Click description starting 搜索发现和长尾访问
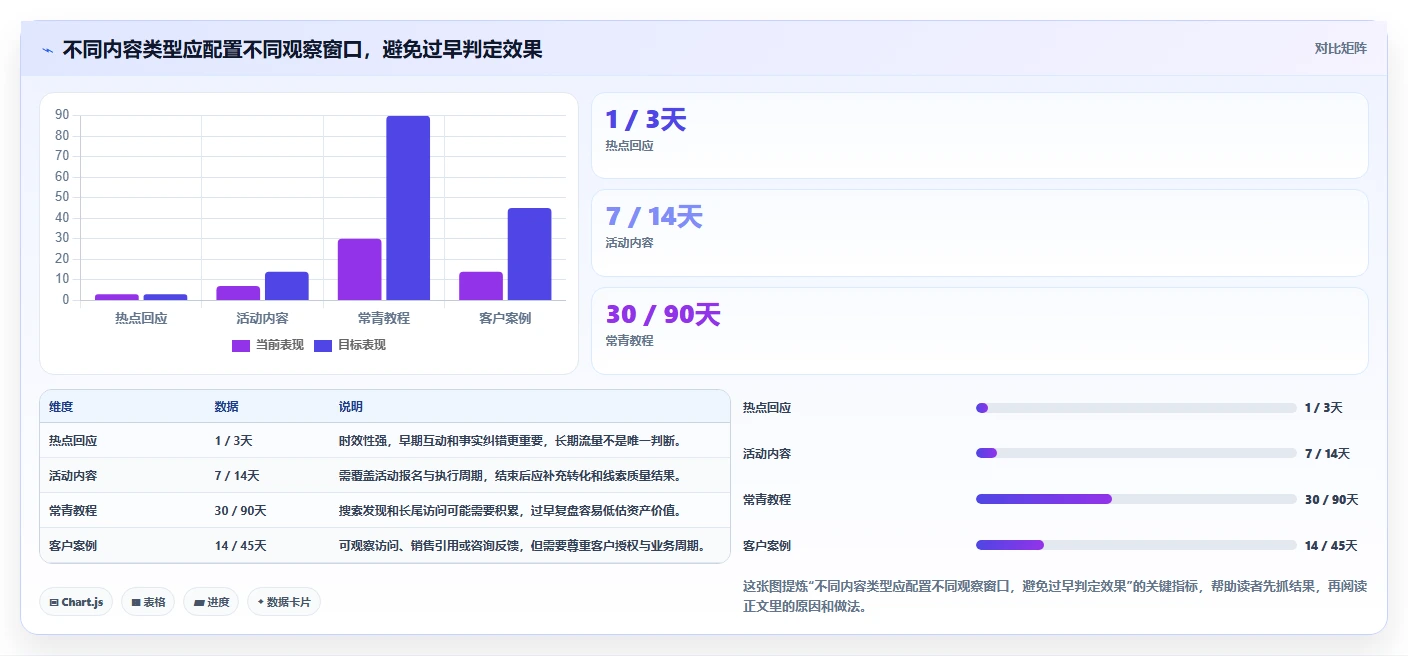 pos(511,511)
